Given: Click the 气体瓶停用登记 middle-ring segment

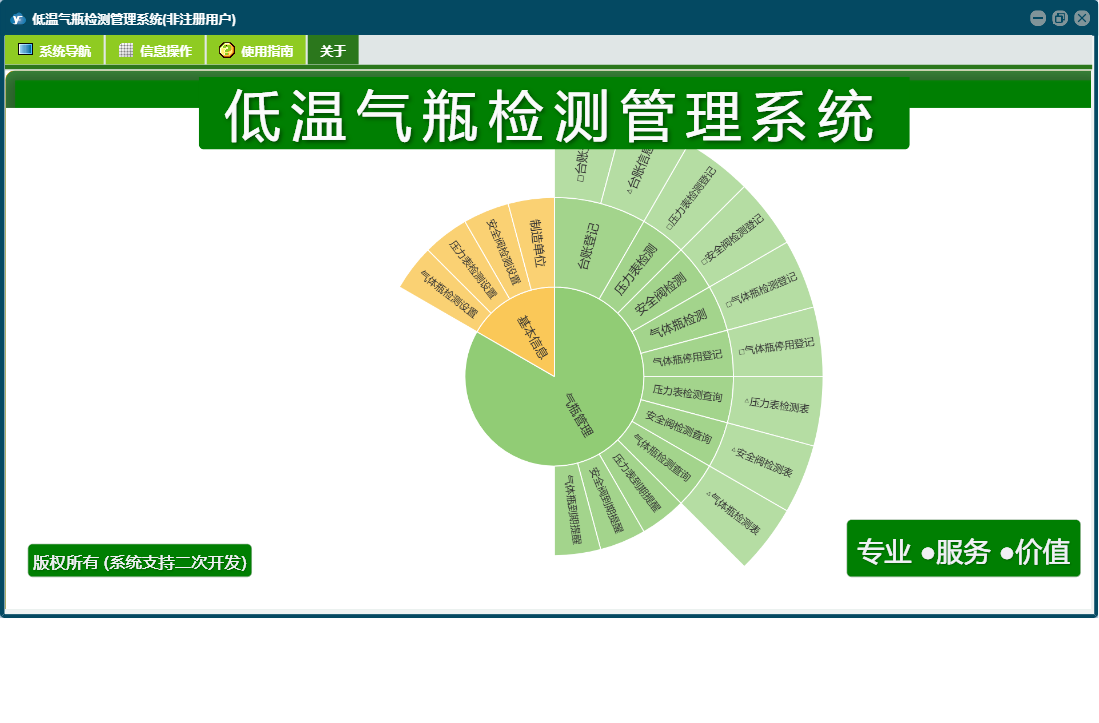Looking at the screenshot, I should click(x=689, y=357).
